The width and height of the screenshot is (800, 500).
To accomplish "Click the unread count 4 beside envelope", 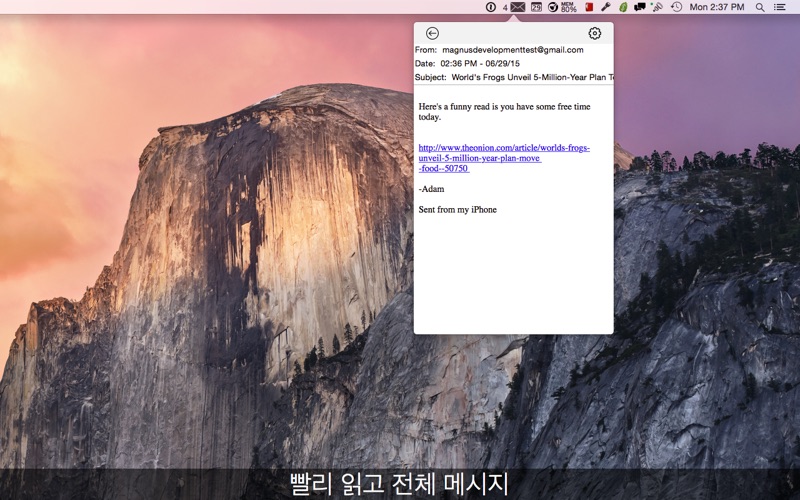I will [505, 8].
